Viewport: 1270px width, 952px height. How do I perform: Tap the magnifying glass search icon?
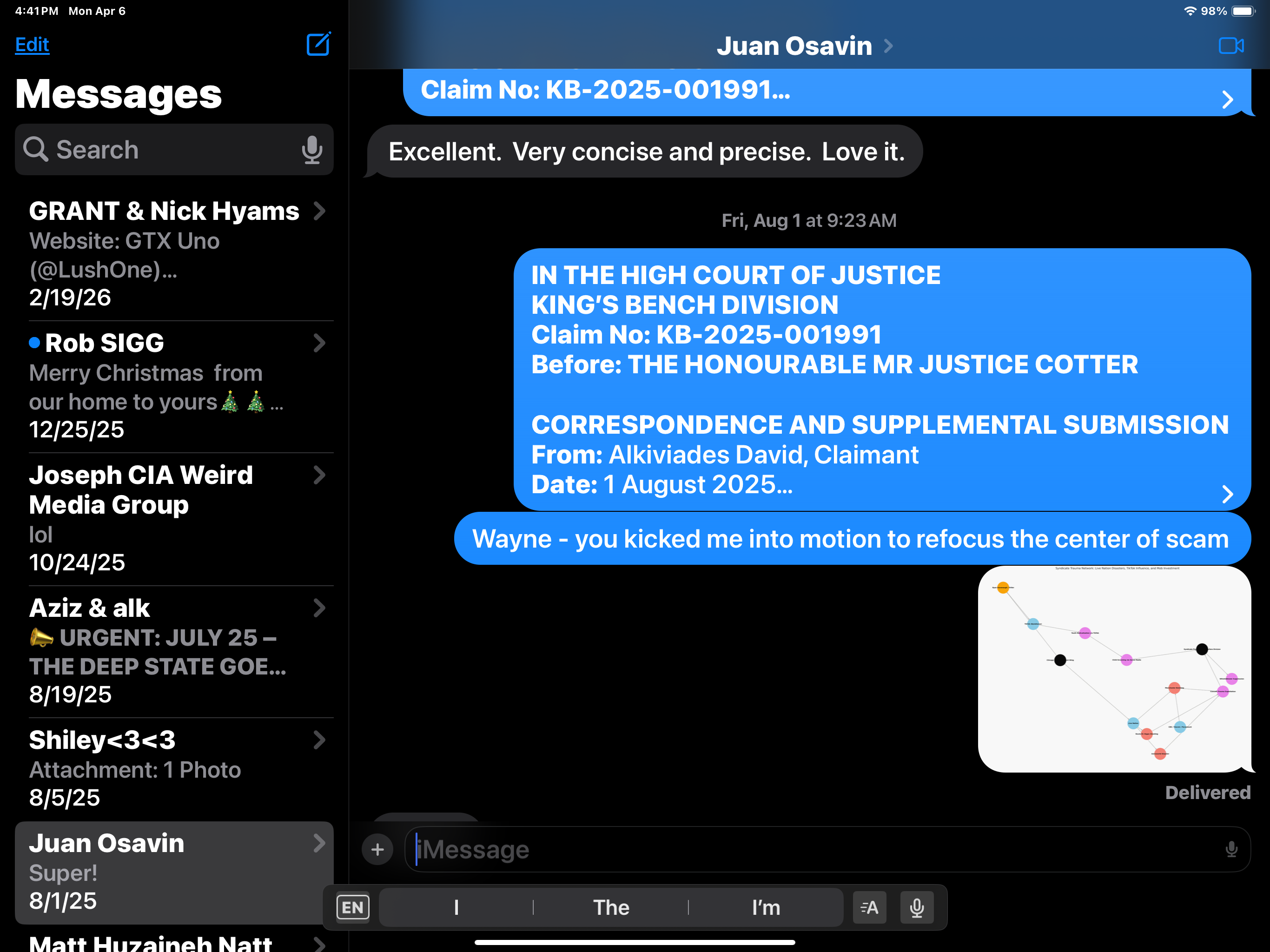pos(36,150)
